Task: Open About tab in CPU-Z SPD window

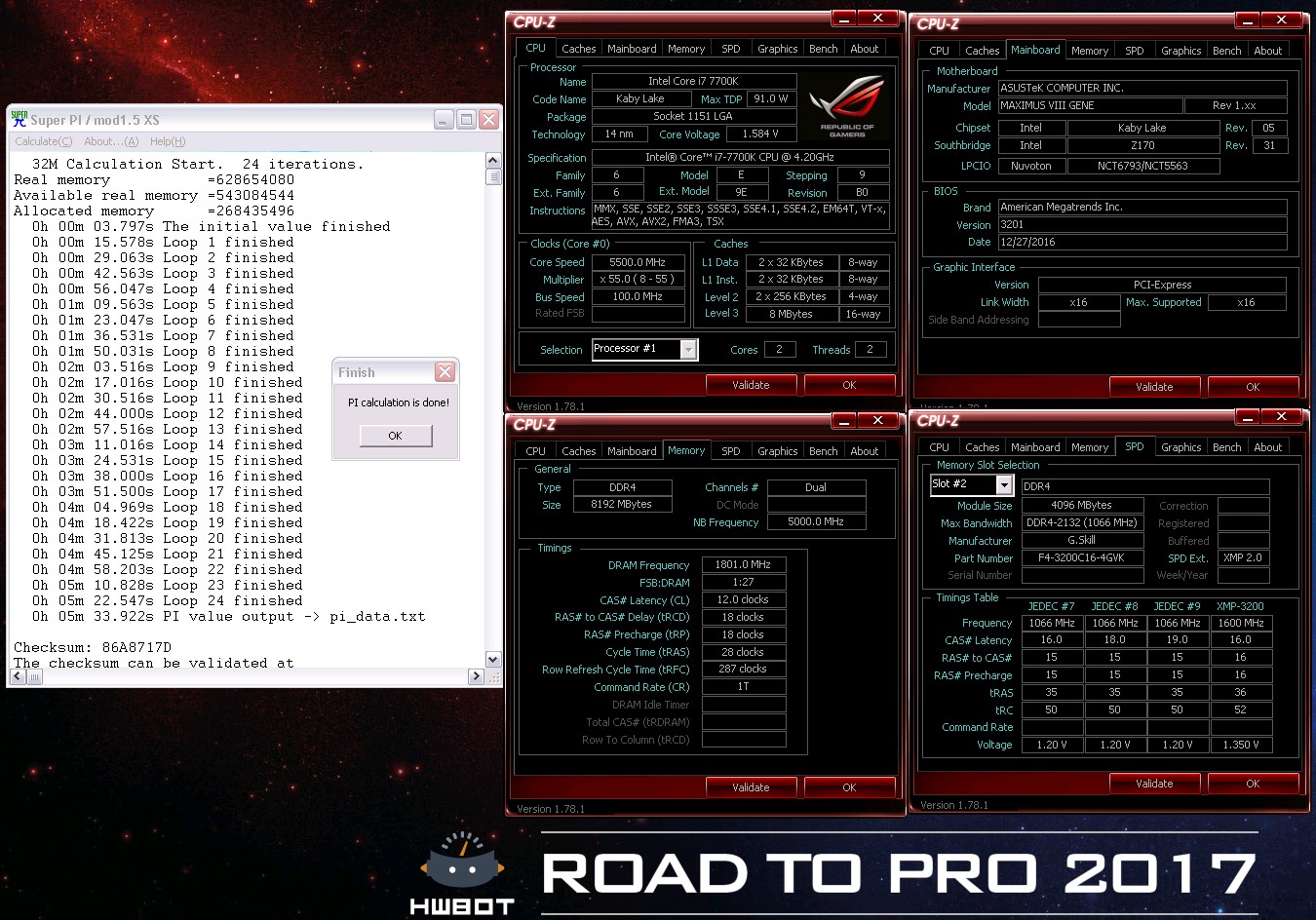Action: (x=1267, y=447)
